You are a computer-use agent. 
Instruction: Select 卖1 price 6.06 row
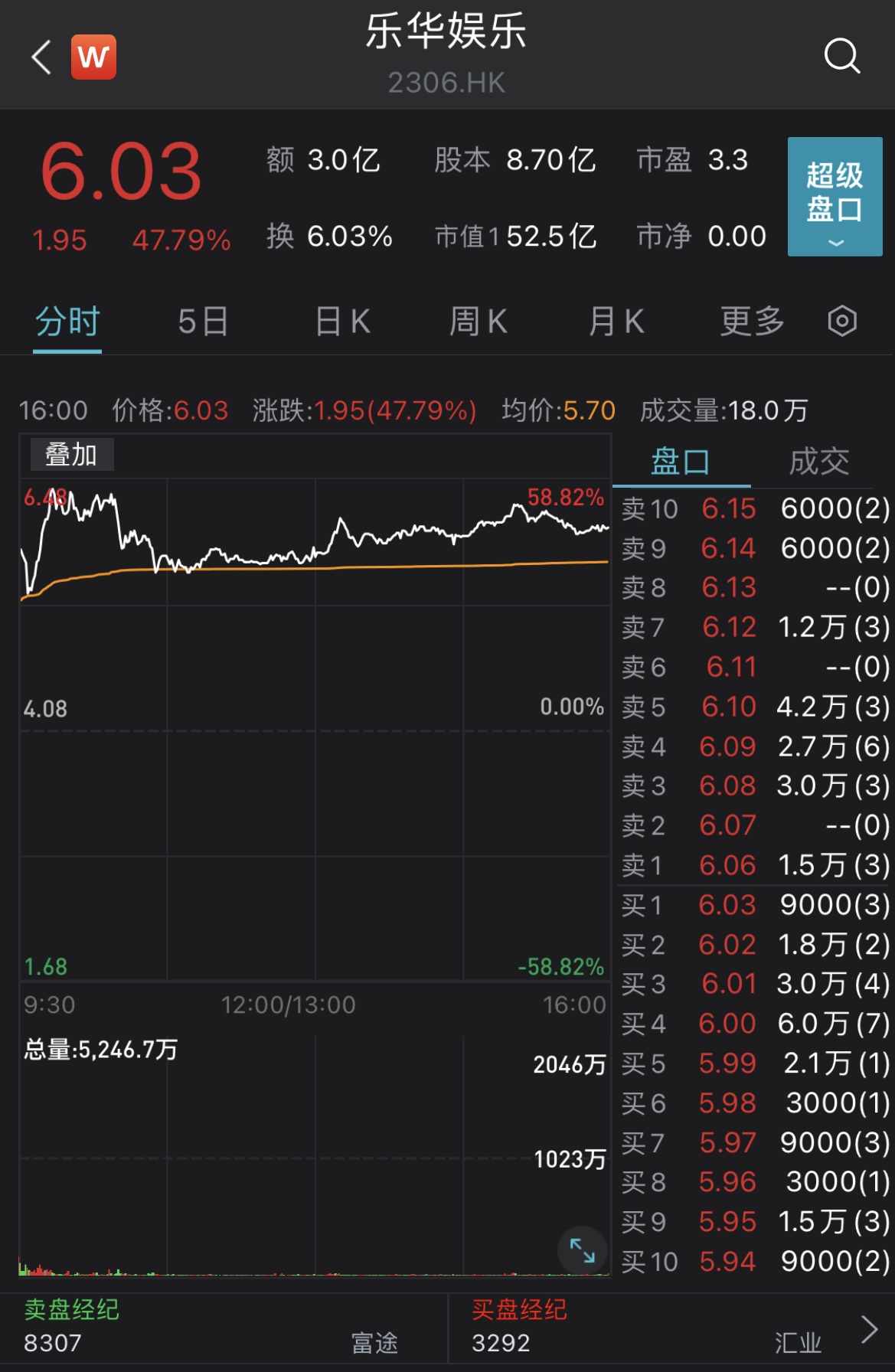click(x=755, y=865)
